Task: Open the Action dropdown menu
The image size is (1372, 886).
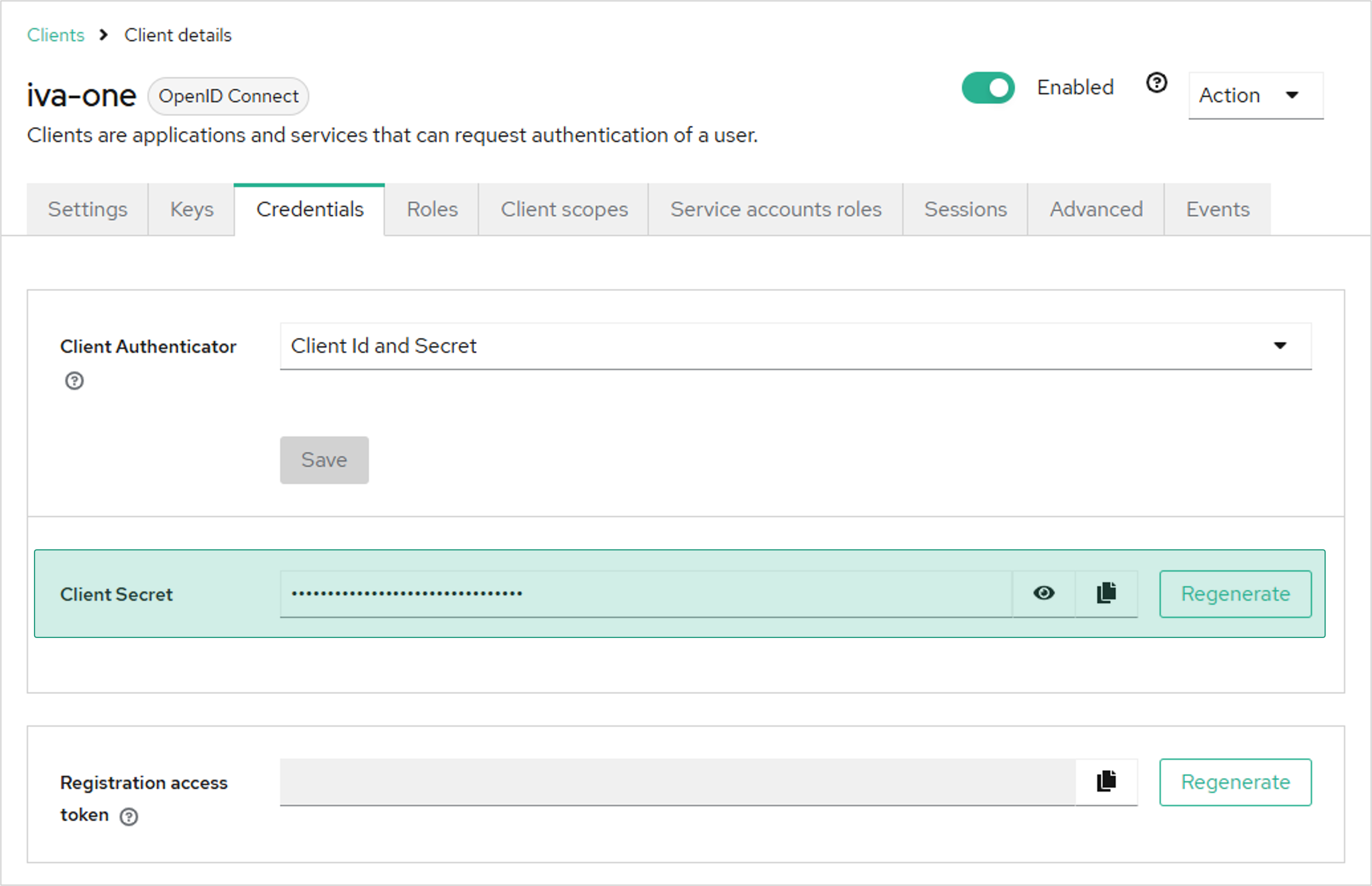Action: [x=1255, y=96]
